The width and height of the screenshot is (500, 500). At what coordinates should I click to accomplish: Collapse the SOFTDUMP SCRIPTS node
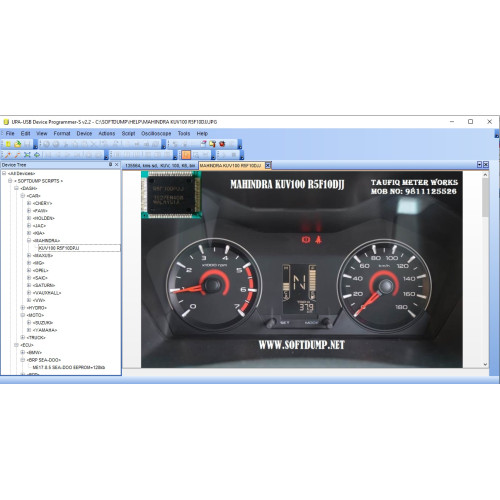tap(10, 181)
